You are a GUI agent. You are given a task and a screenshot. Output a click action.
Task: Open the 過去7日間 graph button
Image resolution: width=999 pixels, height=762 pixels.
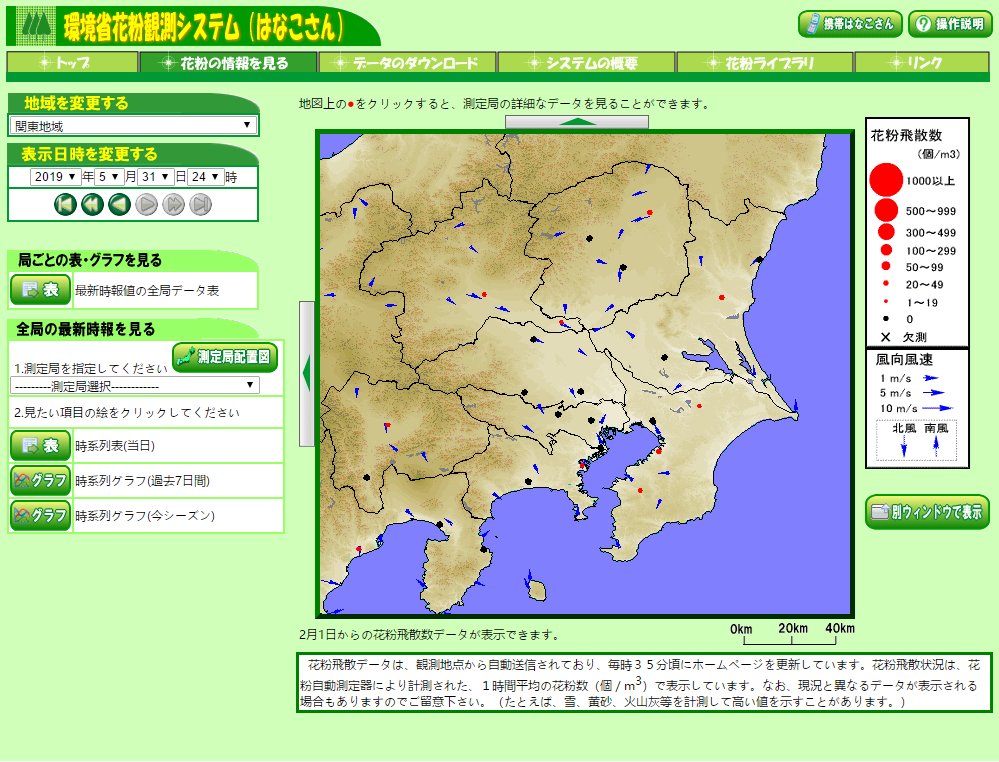(40, 481)
